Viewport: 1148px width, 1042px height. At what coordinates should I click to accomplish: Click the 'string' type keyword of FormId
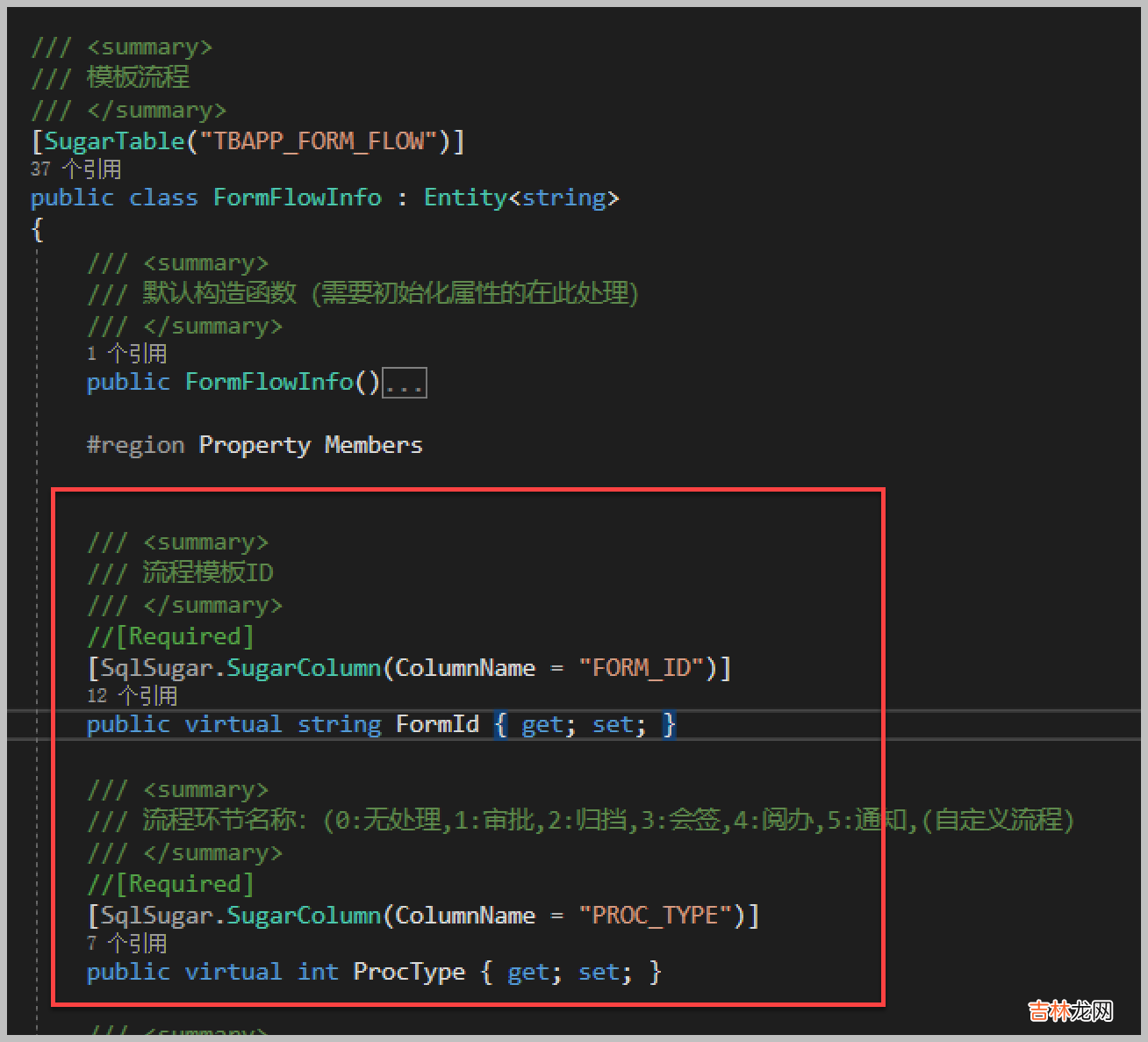pyautogui.click(x=339, y=724)
